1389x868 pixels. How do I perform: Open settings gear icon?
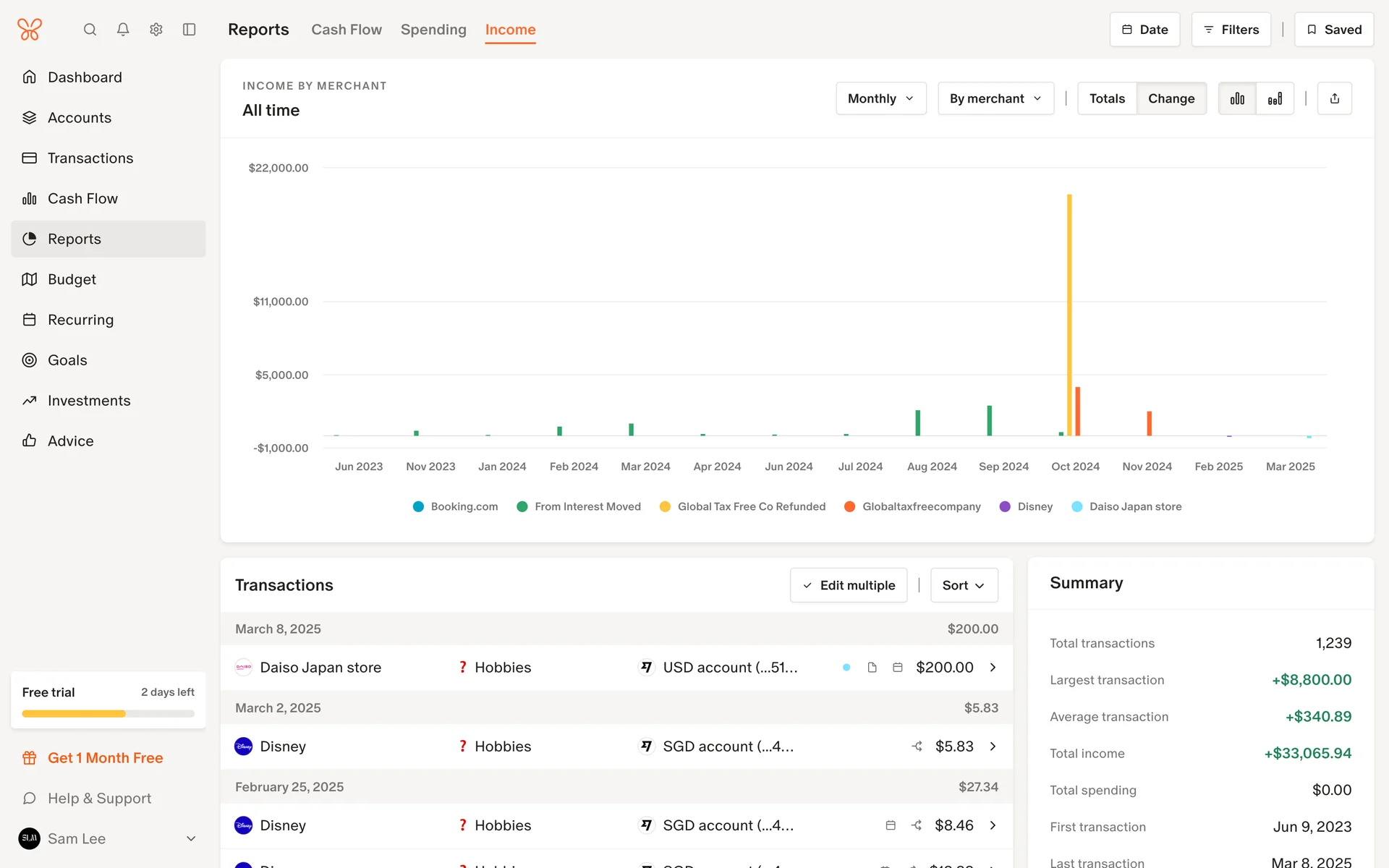156,30
